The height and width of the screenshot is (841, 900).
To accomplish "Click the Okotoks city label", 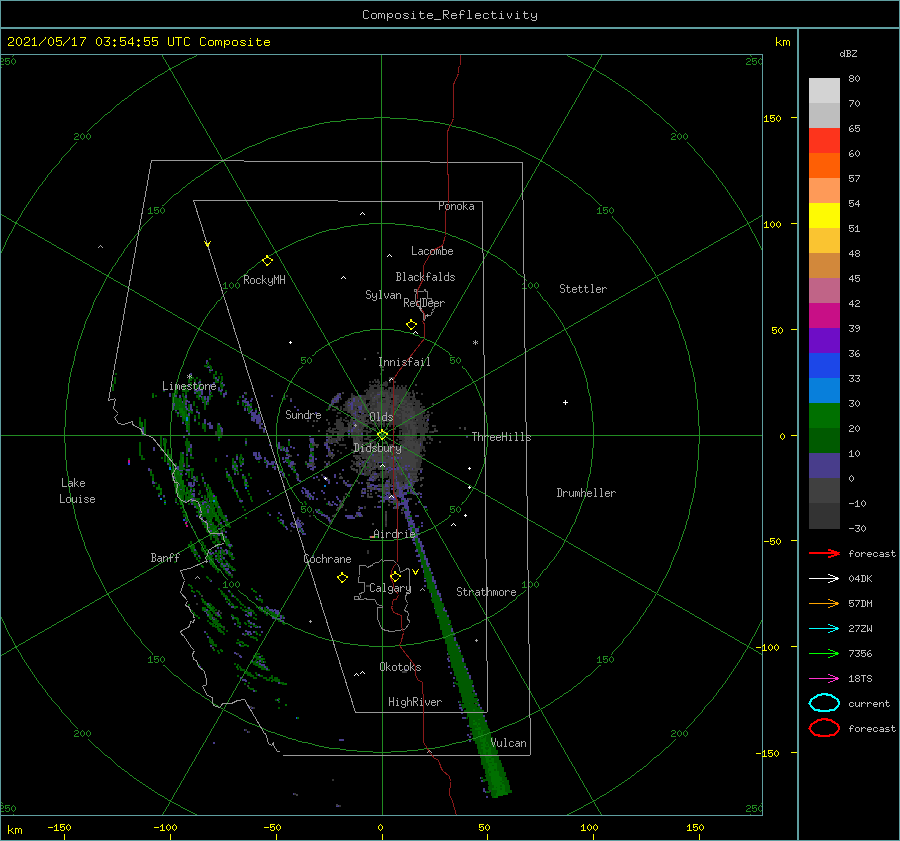I will [400, 667].
